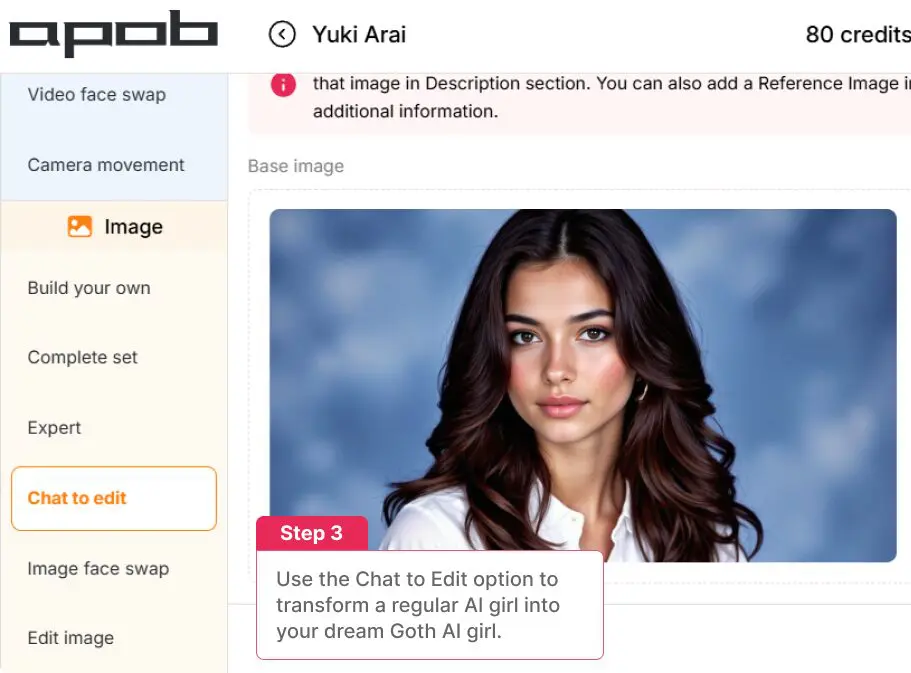911x673 pixels.
Task: Click the 80 credits balance
Action: 858,34
